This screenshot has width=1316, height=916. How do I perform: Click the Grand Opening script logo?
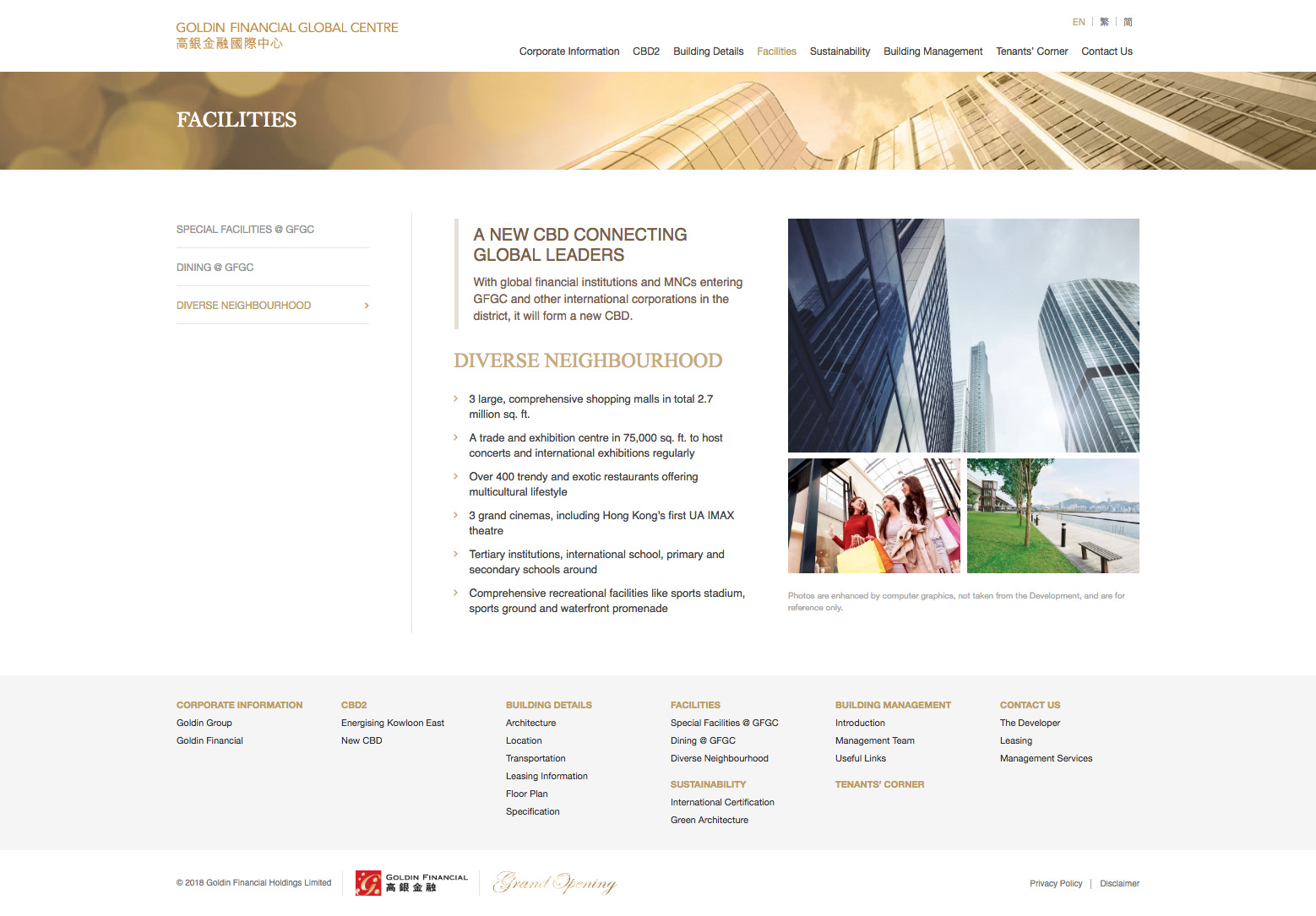point(555,883)
